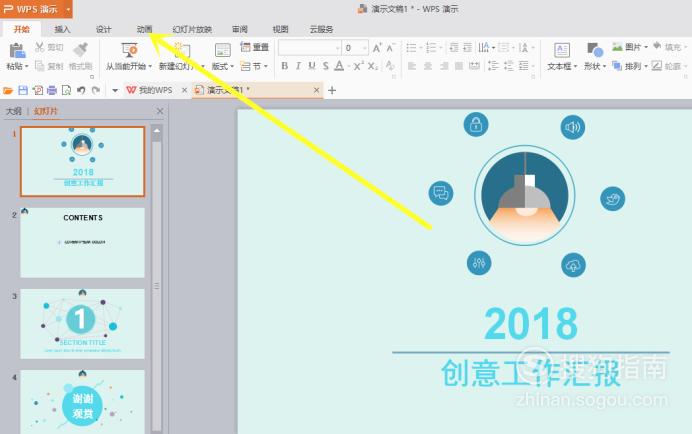Toggle subscript X₂ button
Viewport: 692px width, 434px height.
pyautogui.click(x=372, y=66)
